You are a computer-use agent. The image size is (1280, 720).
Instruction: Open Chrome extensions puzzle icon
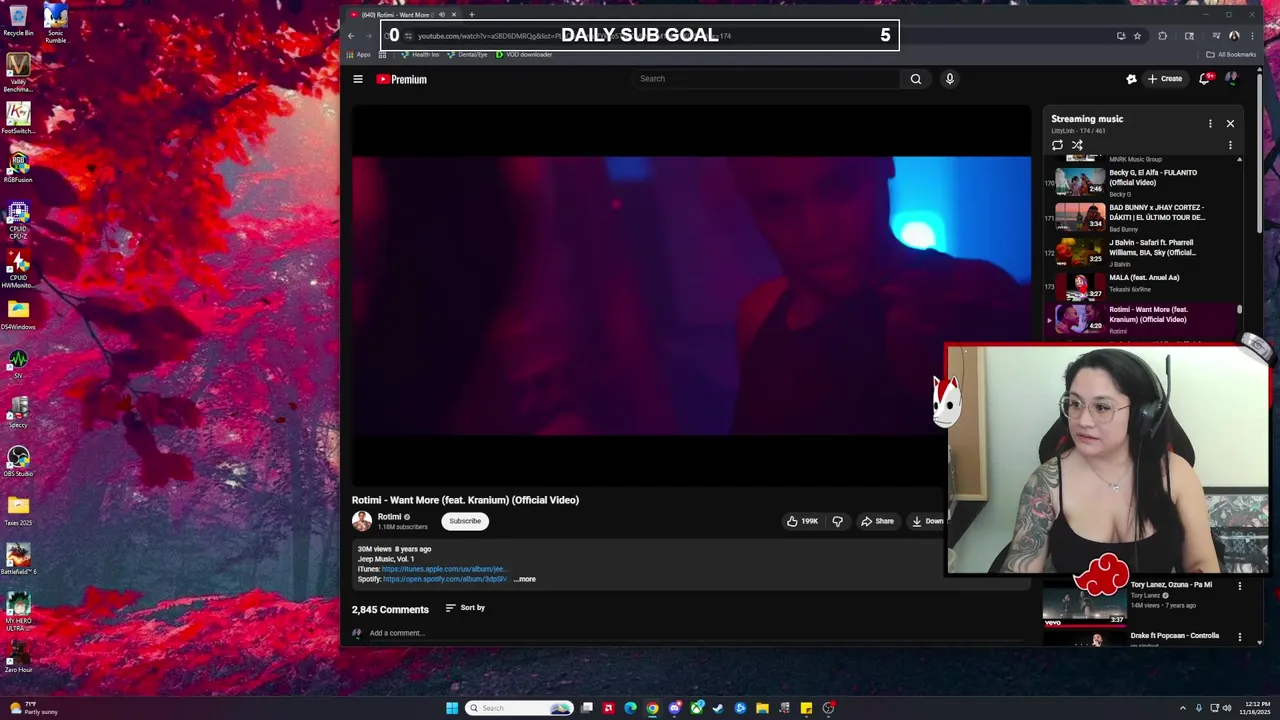coord(1162,36)
